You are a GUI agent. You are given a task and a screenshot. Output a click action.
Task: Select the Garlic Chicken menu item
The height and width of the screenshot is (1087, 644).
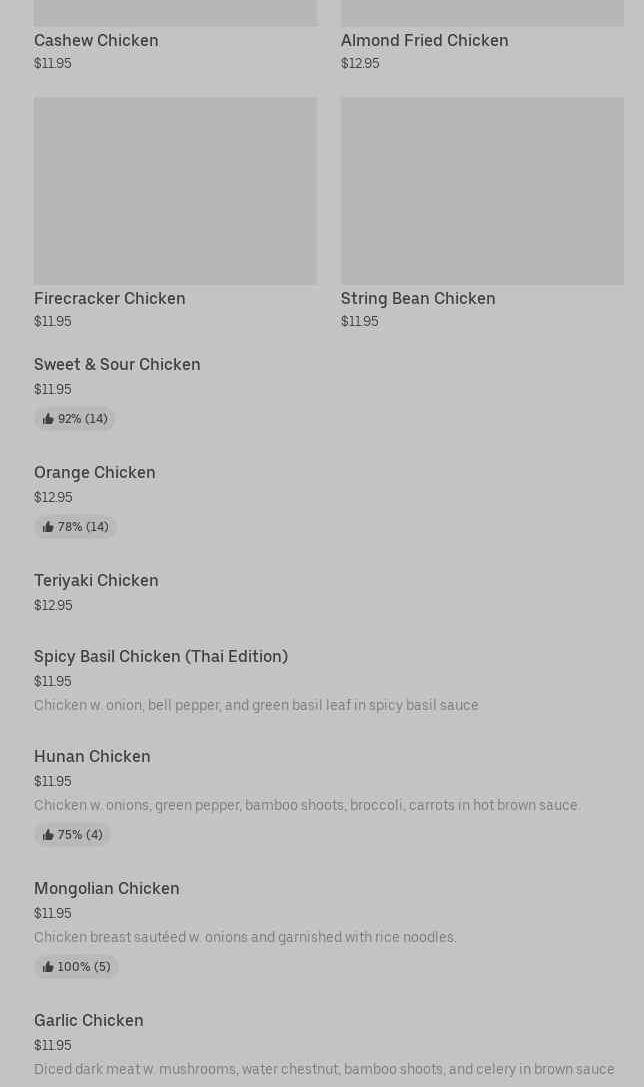89,1020
